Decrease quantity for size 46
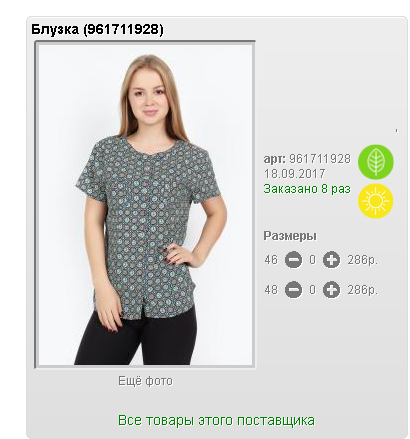Screen dimensions: 410x439 pos(293,260)
